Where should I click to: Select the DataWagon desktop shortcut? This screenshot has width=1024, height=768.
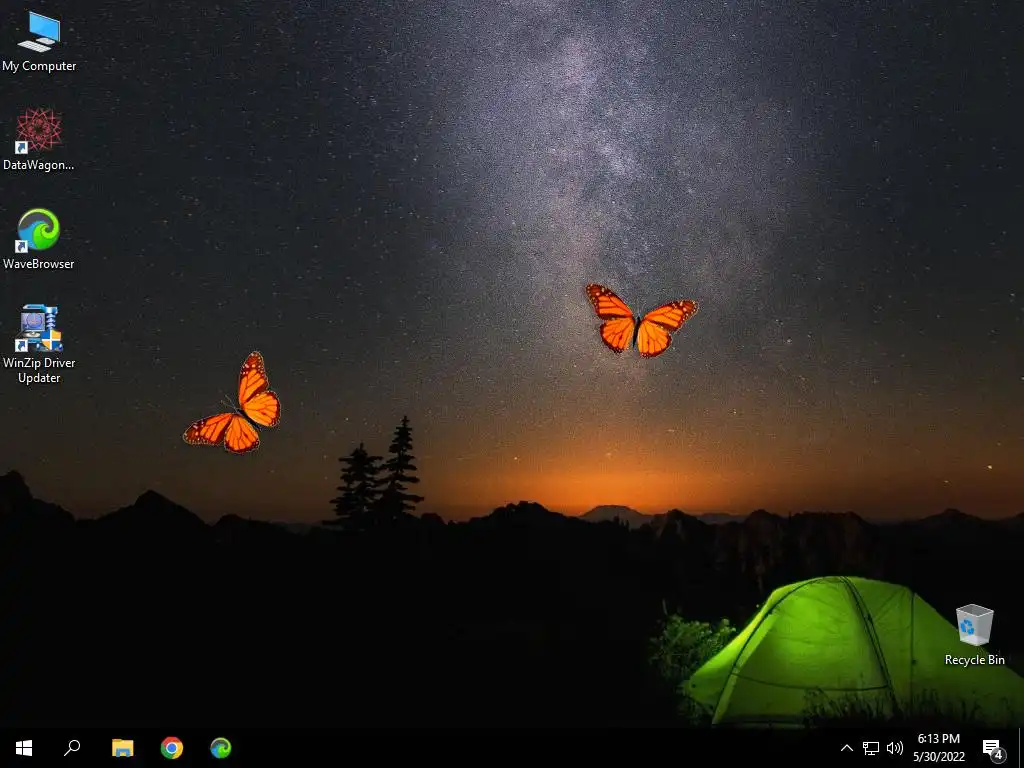tap(39, 140)
